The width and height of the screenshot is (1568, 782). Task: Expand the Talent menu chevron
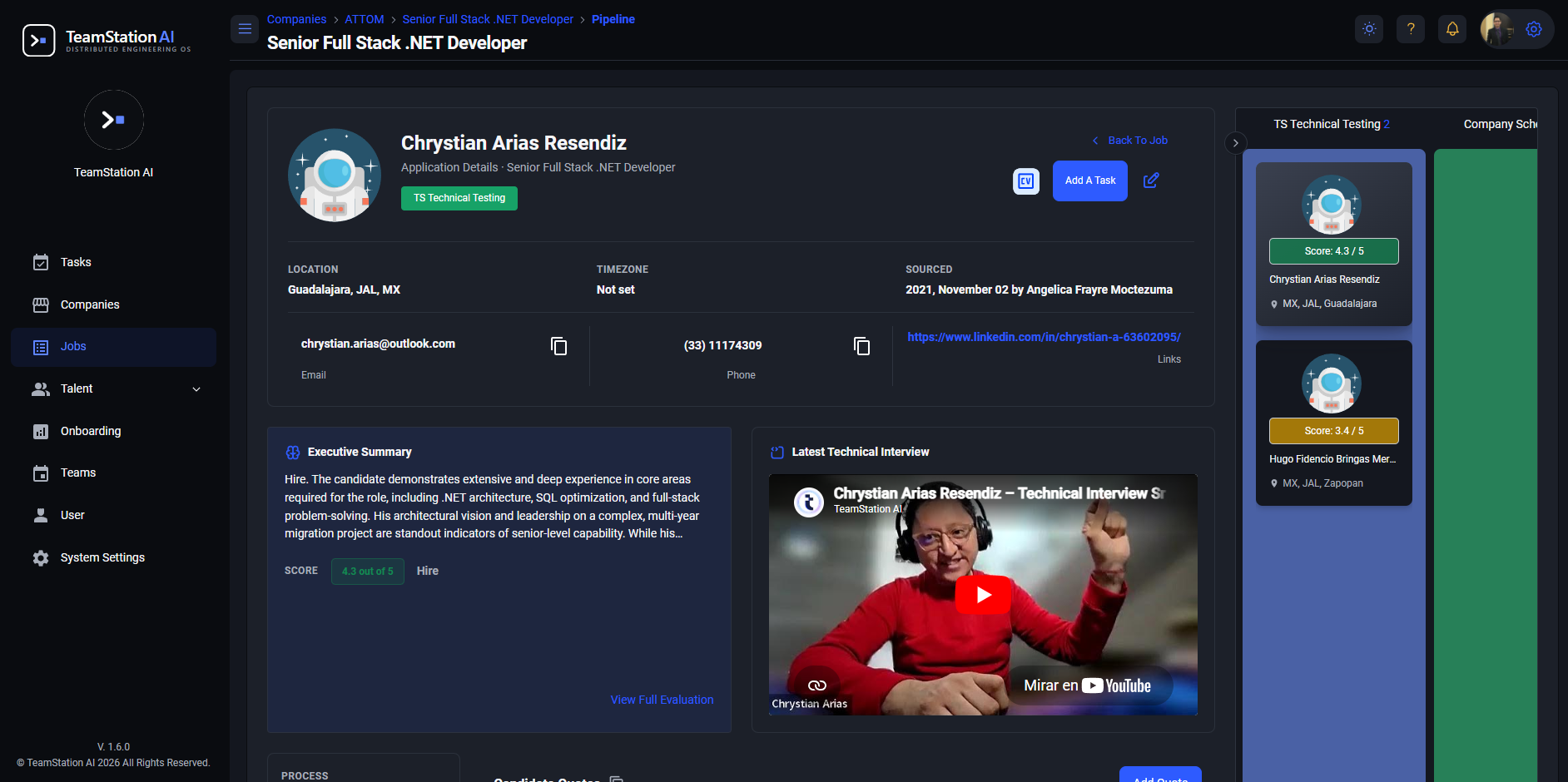pos(196,389)
